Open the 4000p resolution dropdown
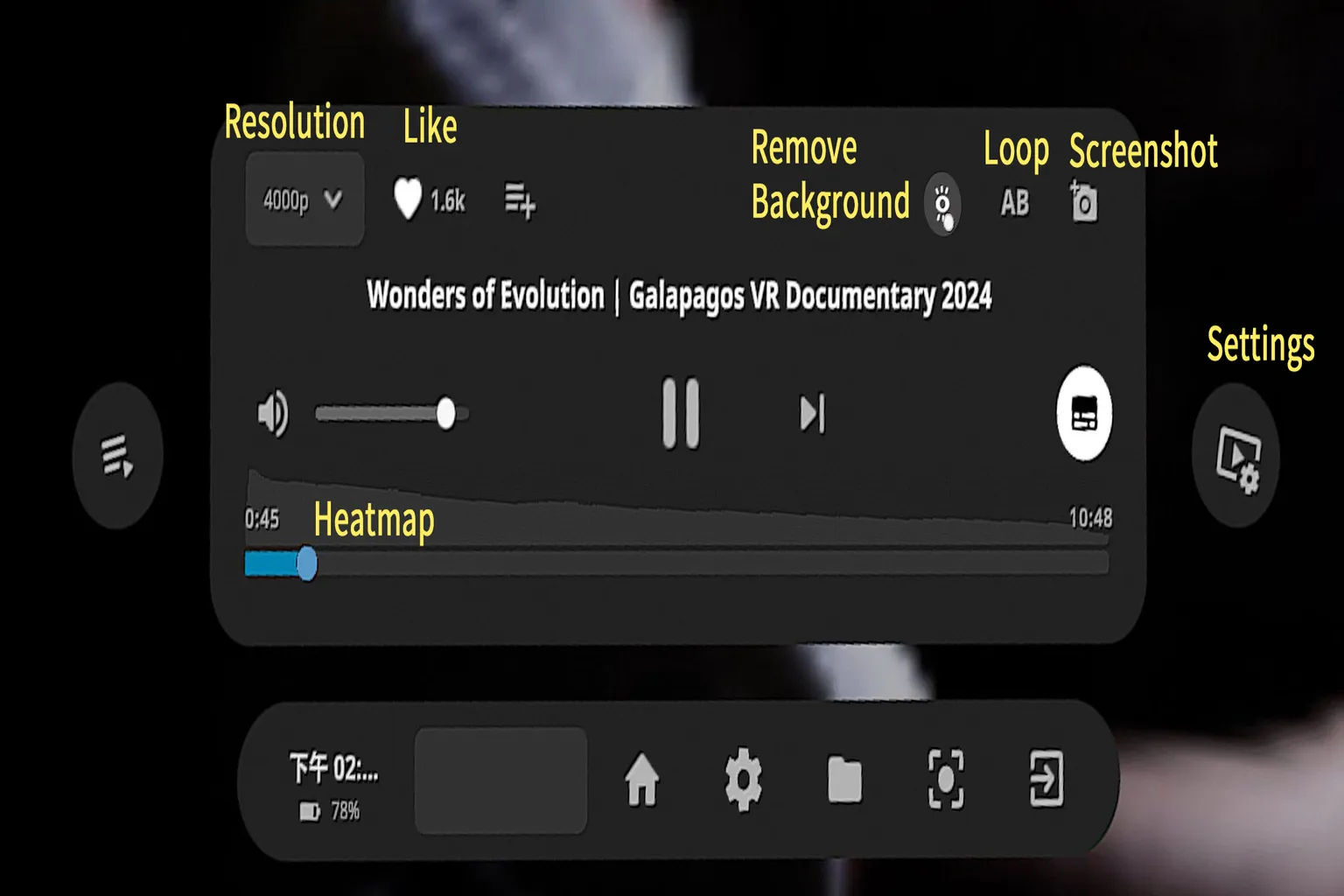The height and width of the screenshot is (896, 1344). point(304,200)
